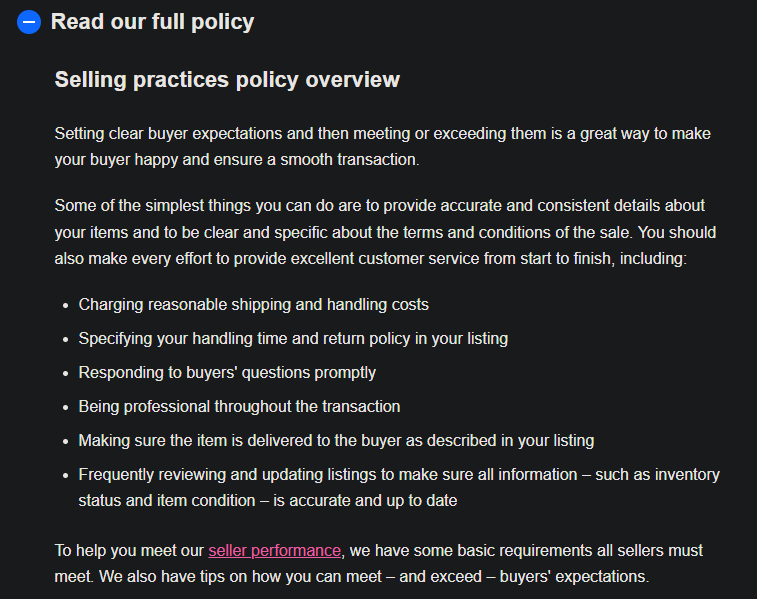Screen dimensions: 757x599
Task: Select the "Charging reasonable shipping and handling costs" item
Action: 253,305
